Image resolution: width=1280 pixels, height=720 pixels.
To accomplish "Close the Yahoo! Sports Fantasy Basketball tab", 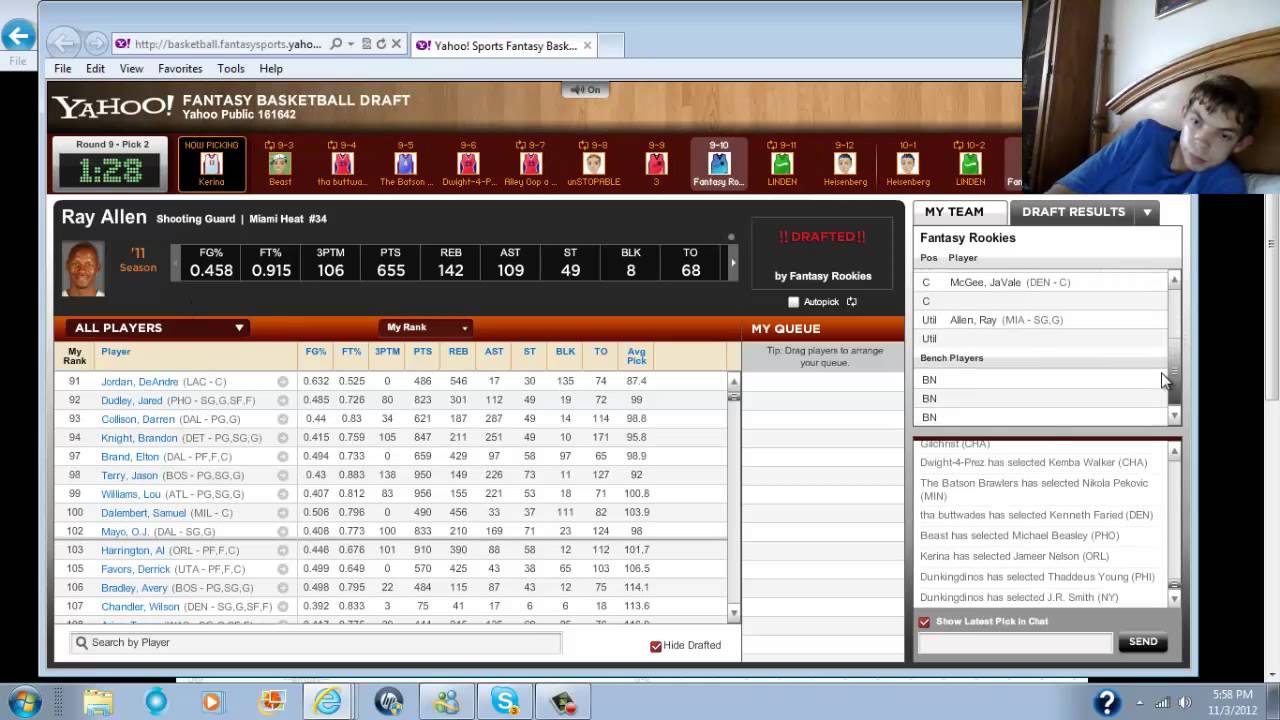I will coord(587,45).
